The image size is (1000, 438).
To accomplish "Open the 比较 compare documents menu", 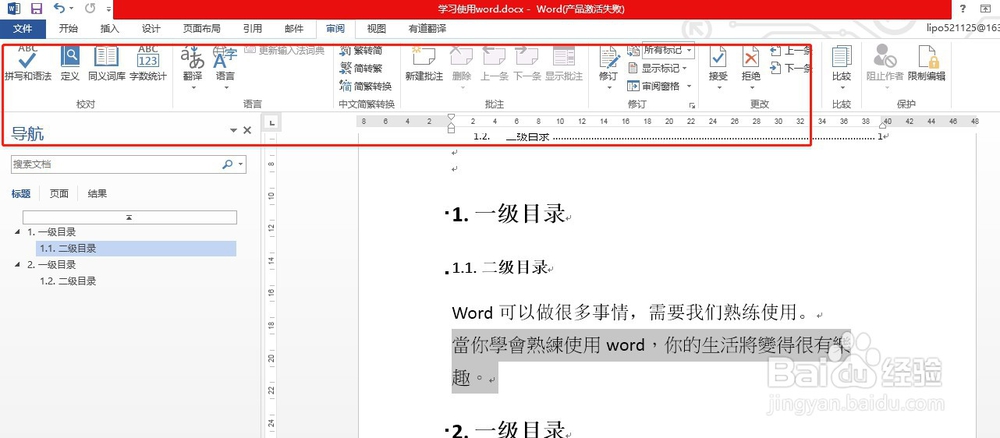I will [x=842, y=67].
